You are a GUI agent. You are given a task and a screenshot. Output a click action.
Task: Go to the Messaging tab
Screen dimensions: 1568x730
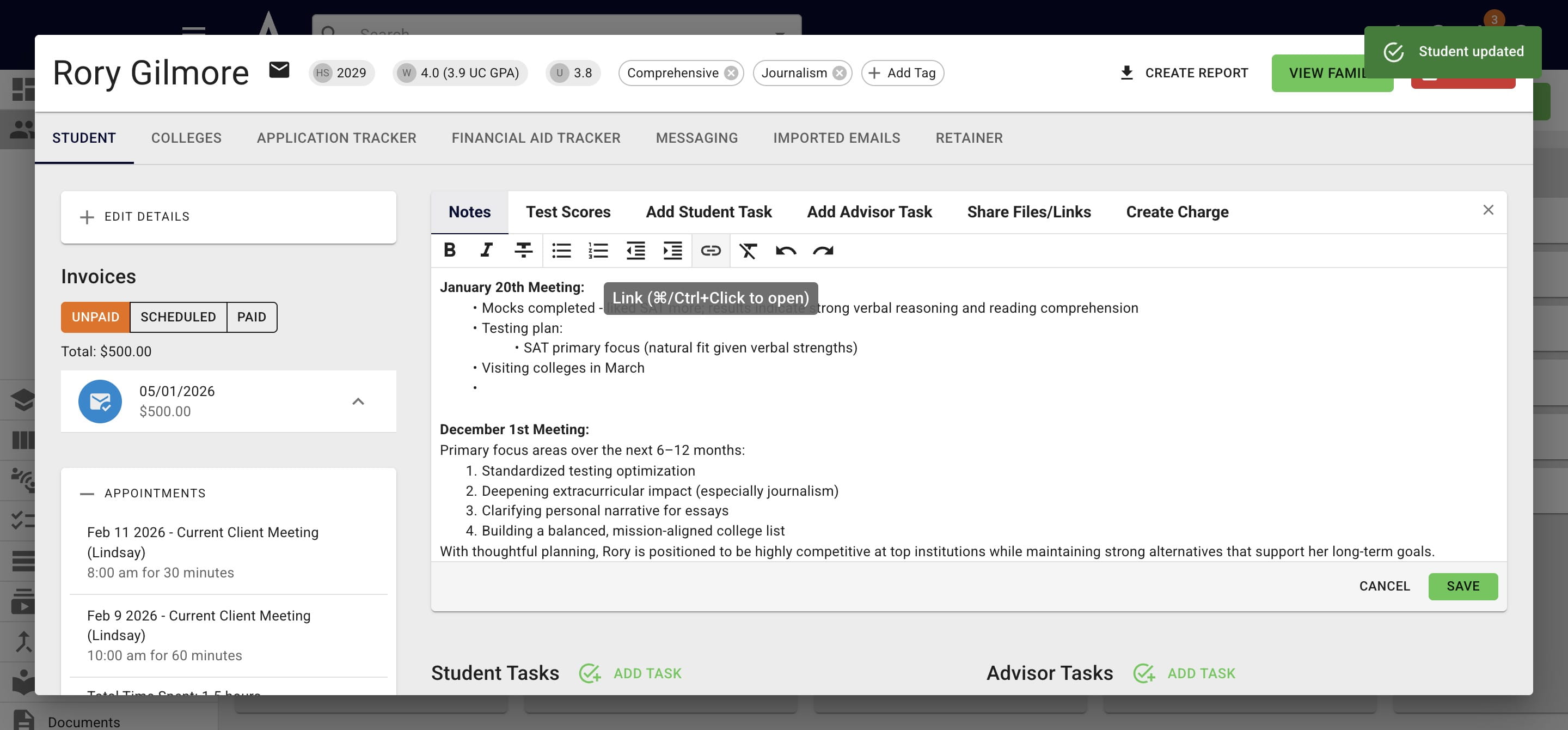click(697, 138)
